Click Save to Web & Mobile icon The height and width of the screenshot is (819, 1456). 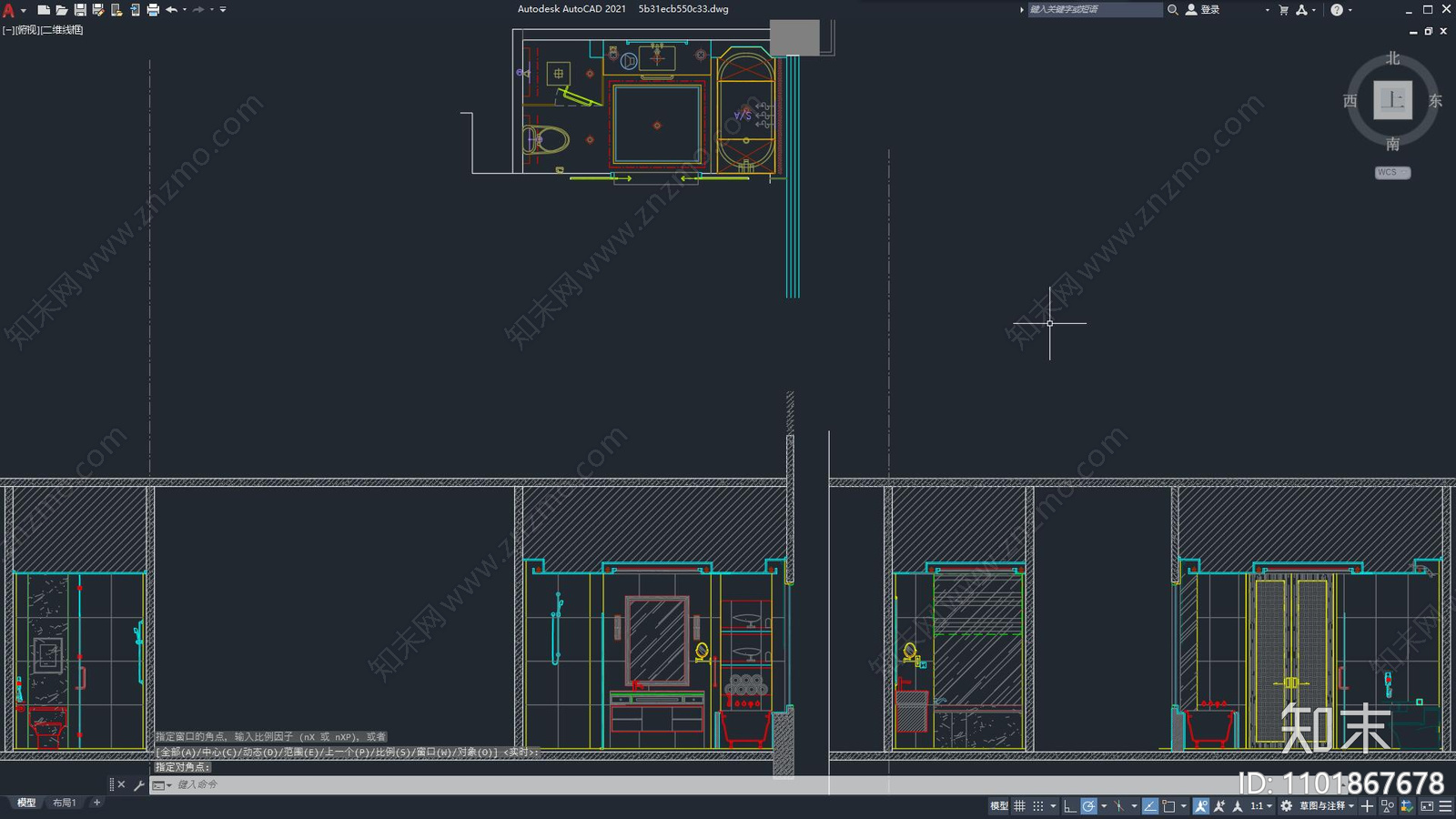(x=135, y=10)
